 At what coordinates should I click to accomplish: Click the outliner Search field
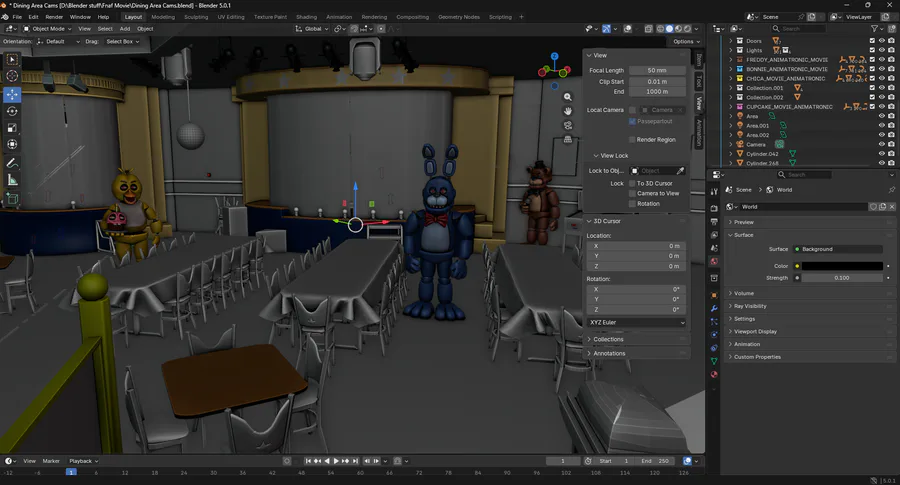click(x=798, y=29)
